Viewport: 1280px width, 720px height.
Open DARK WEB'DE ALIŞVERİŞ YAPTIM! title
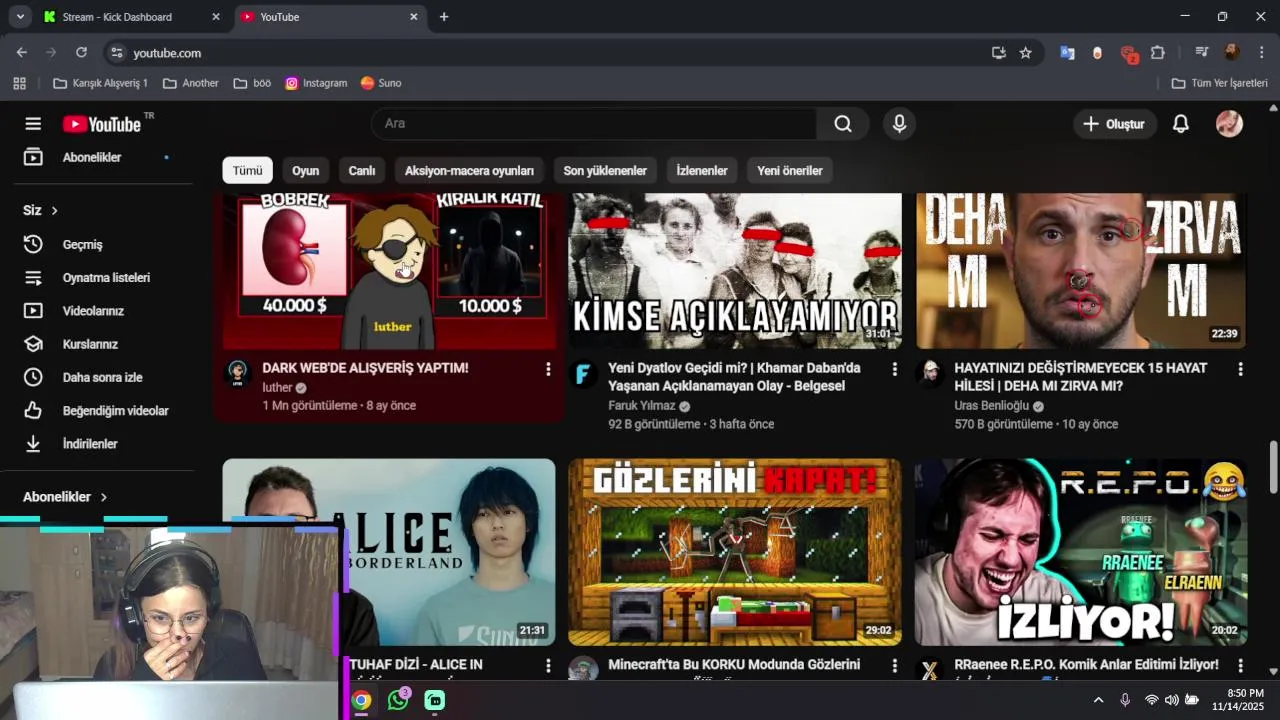click(x=365, y=368)
